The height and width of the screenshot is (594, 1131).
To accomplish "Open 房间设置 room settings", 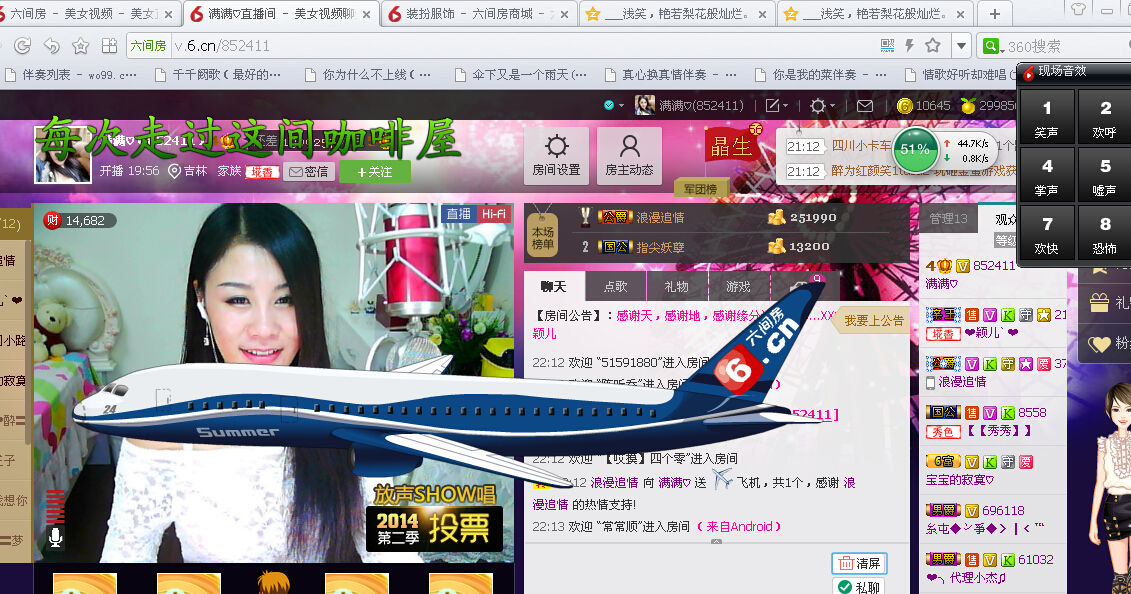I will pos(556,156).
